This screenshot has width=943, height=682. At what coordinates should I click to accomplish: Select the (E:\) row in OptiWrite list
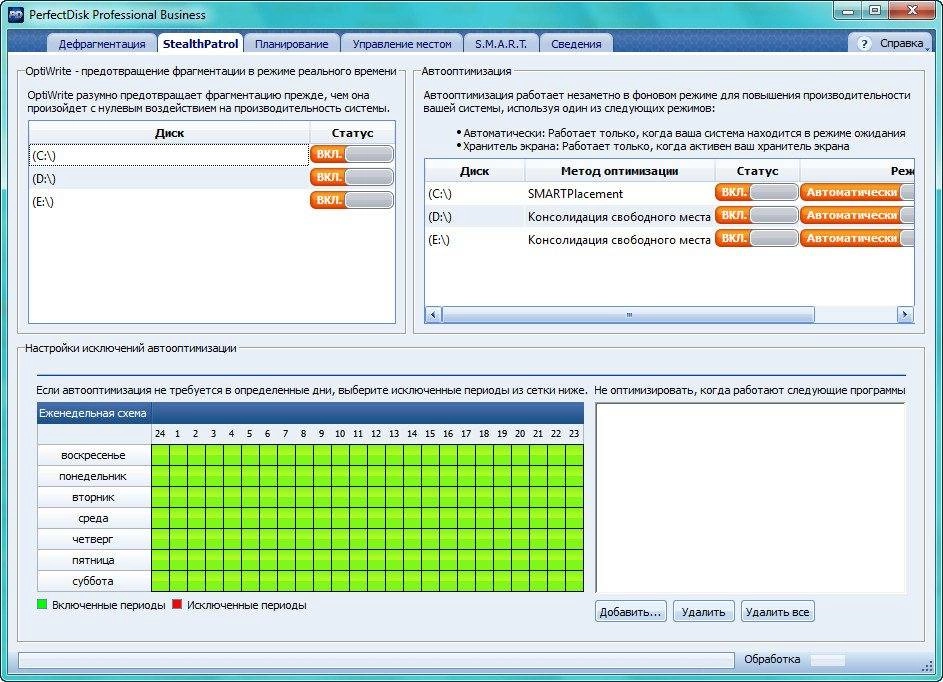pos(169,201)
